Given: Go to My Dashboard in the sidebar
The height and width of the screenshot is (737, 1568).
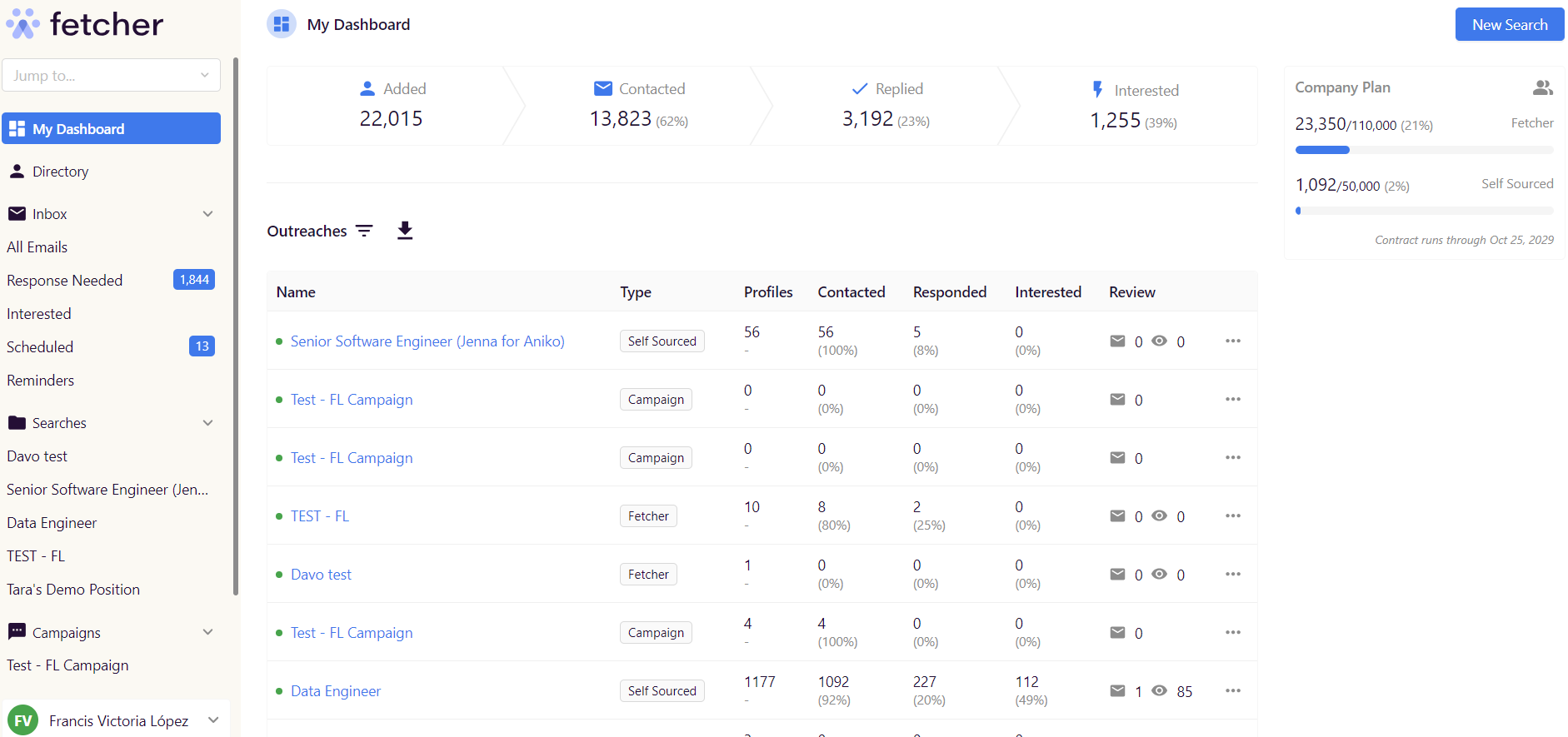Looking at the screenshot, I should (x=112, y=128).
